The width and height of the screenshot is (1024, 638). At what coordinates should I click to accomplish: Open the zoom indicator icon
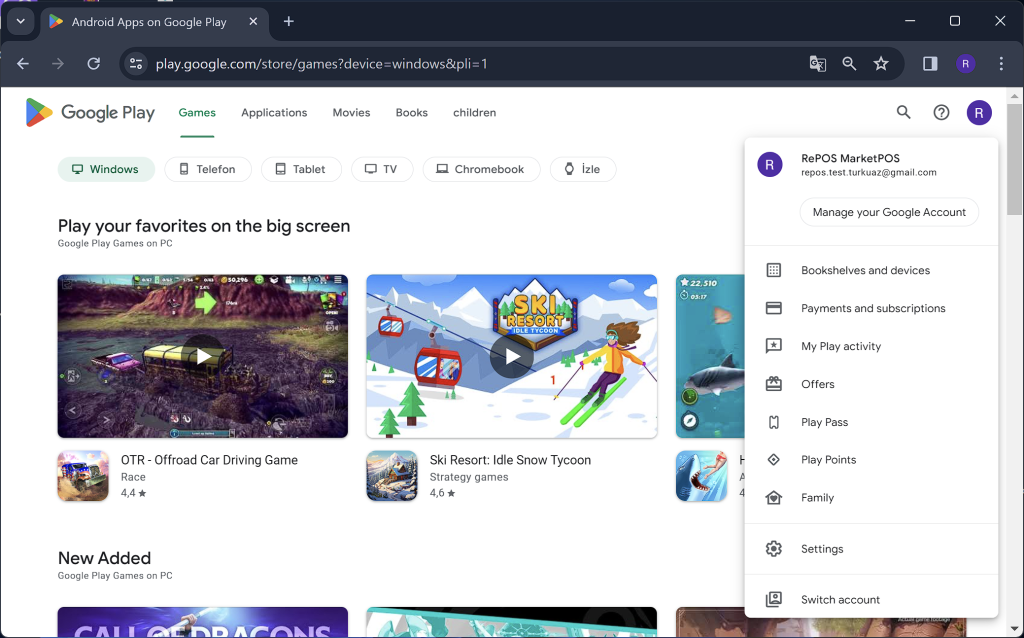pos(849,63)
